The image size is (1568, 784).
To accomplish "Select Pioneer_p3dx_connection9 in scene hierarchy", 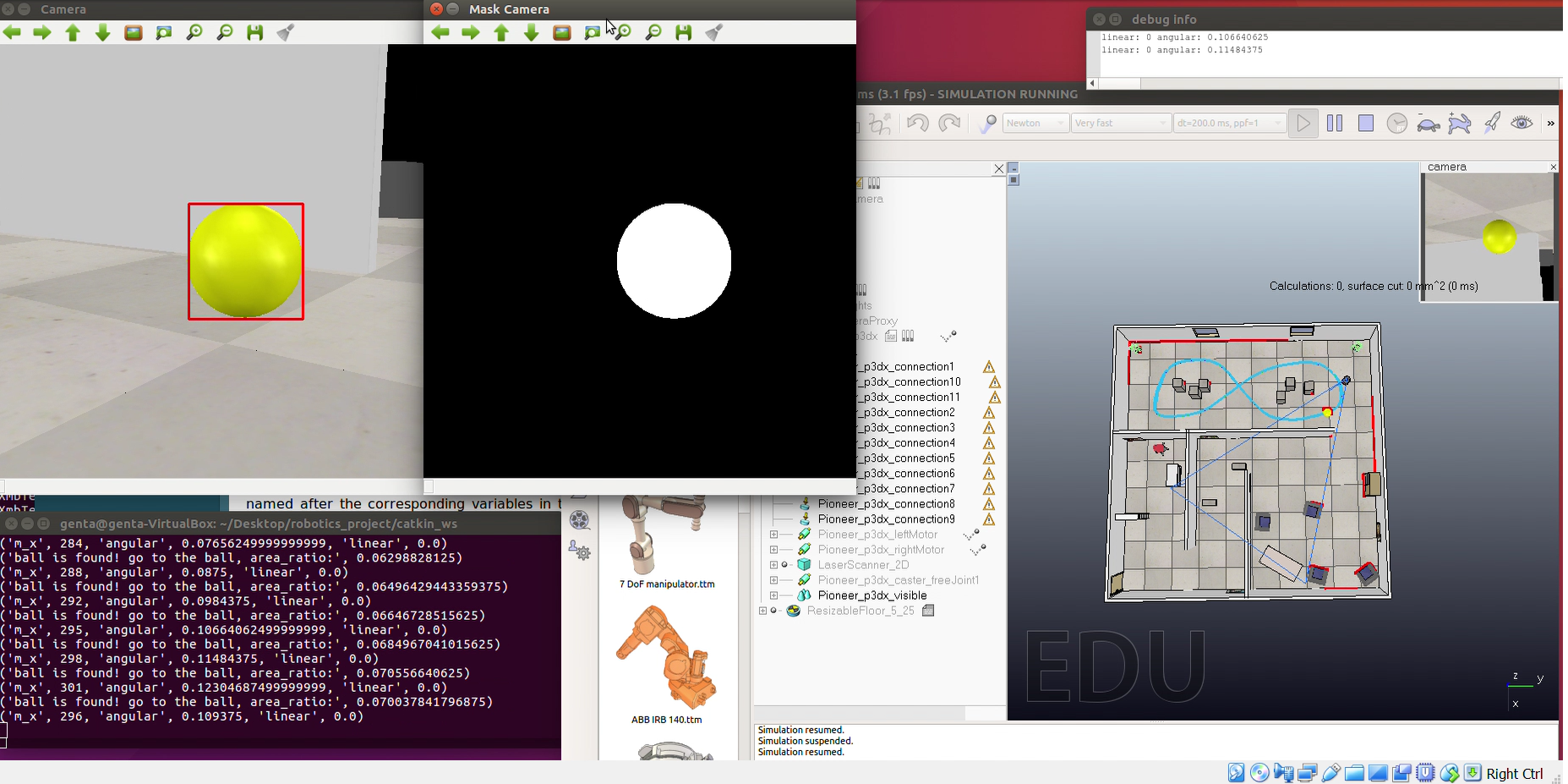I will 886,519.
